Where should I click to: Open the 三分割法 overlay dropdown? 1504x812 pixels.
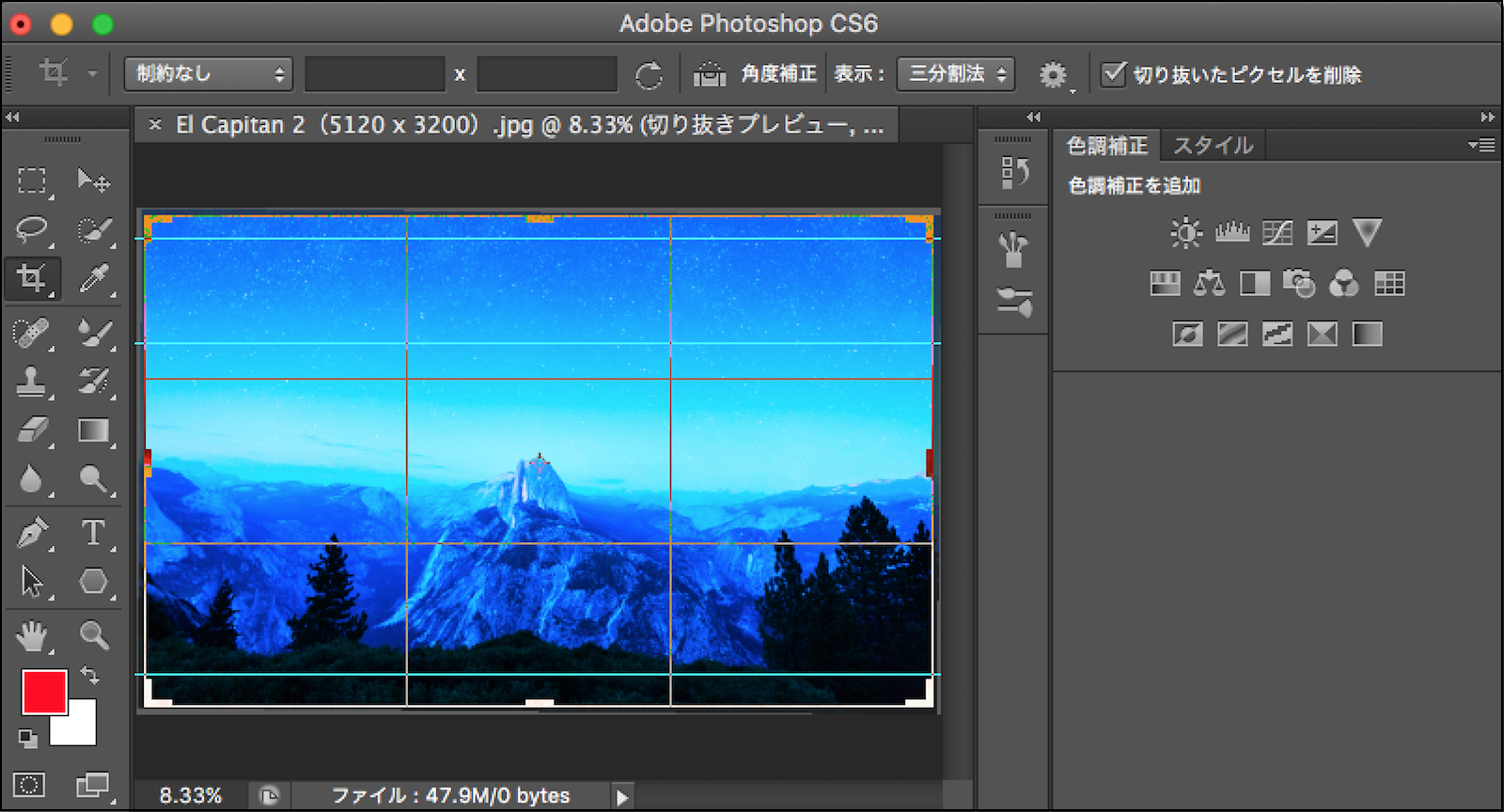(x=956, y=73)
